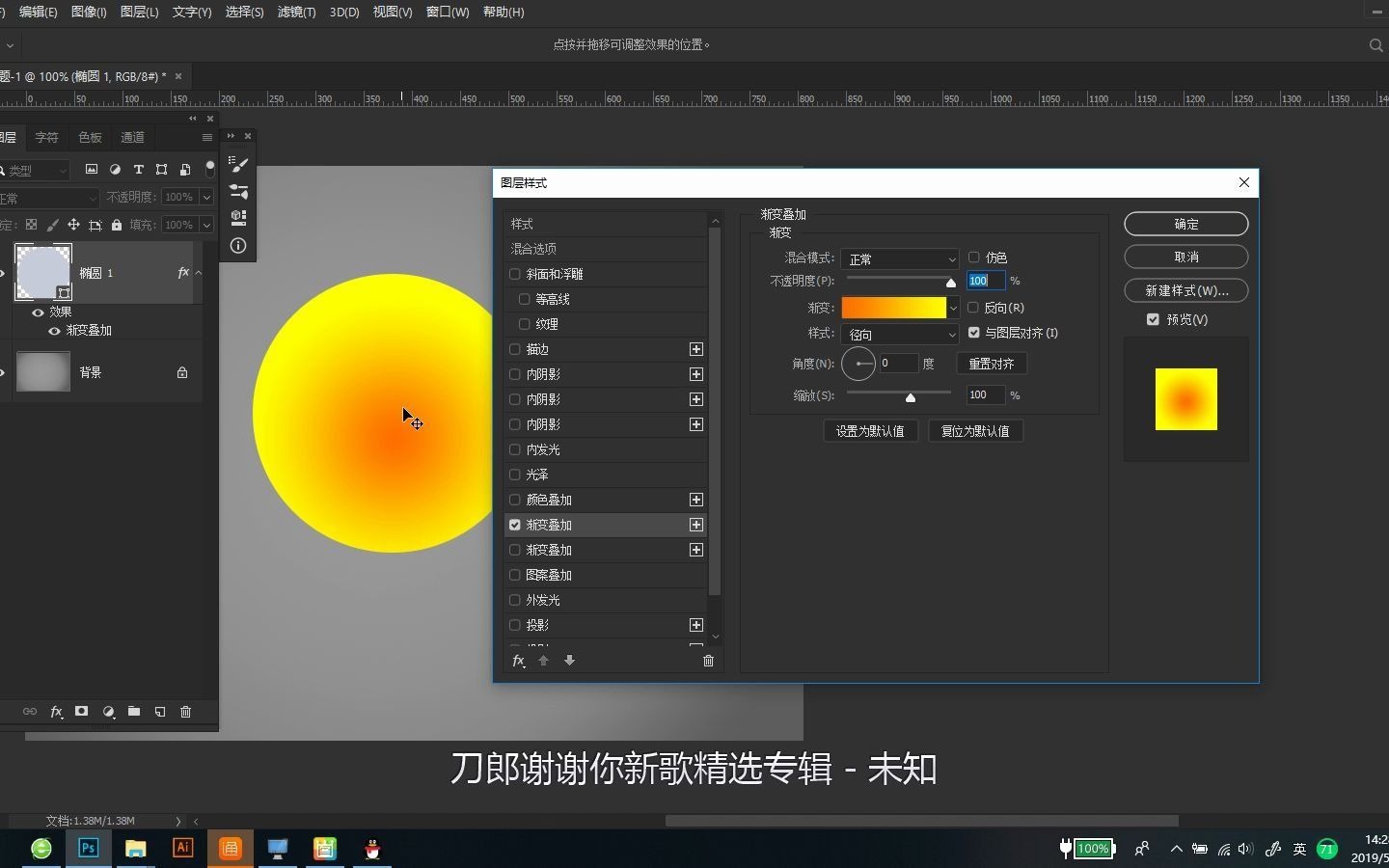Open gradient picker dropdown arrow
The image size is (1389, 868).
[x=953, y=308]
